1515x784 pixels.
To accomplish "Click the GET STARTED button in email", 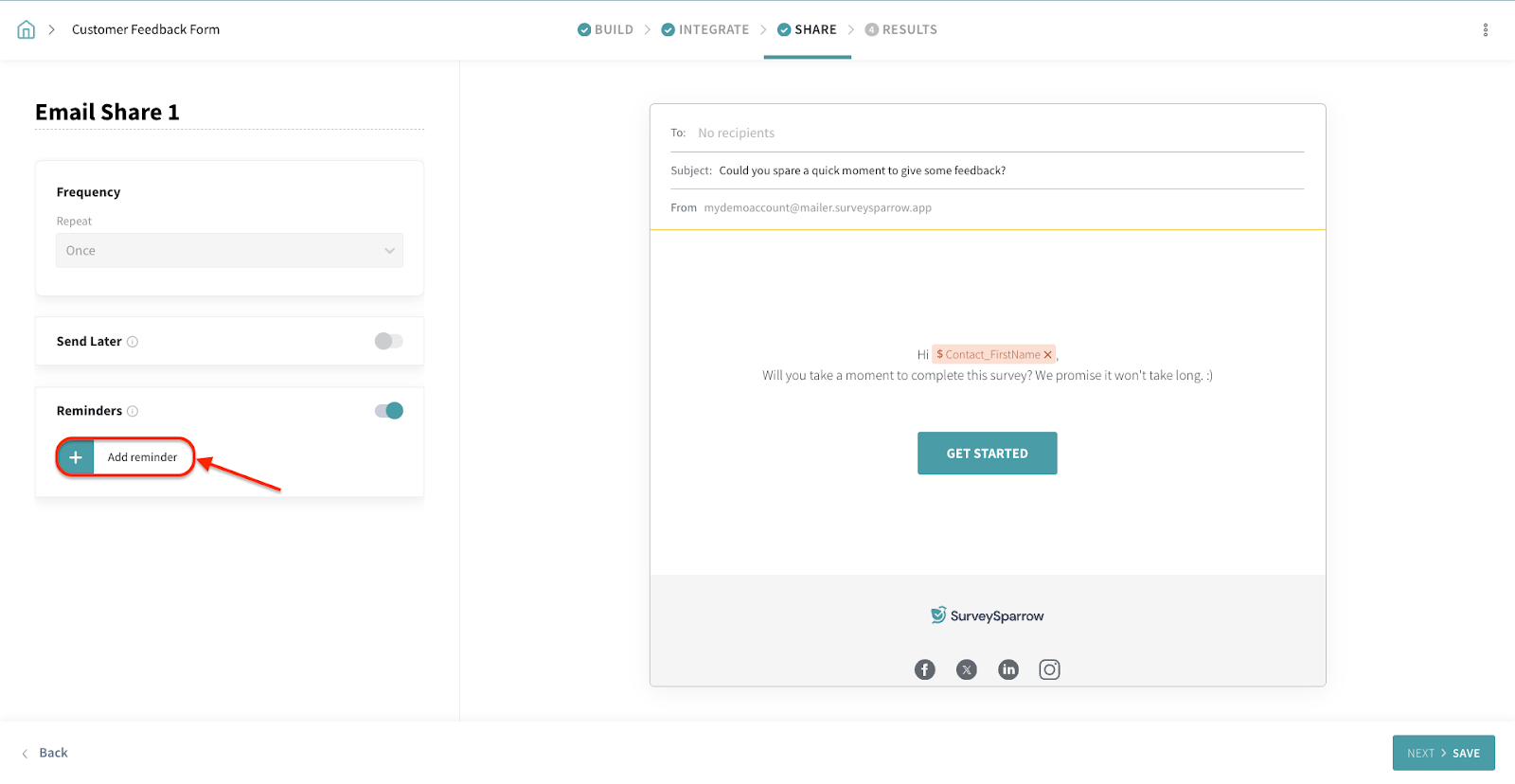I will point(987,454).
